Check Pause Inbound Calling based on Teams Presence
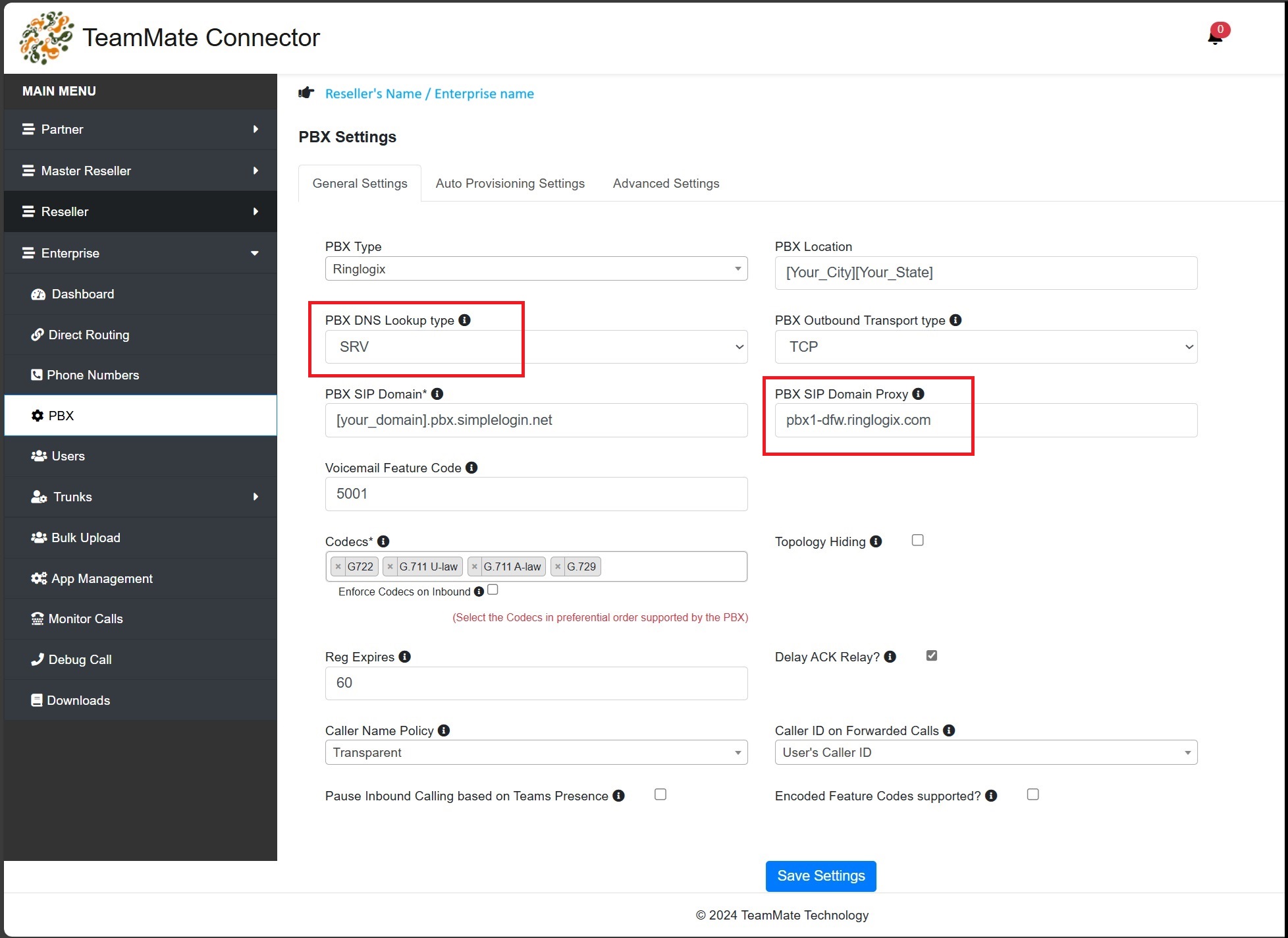 (660, 794)
